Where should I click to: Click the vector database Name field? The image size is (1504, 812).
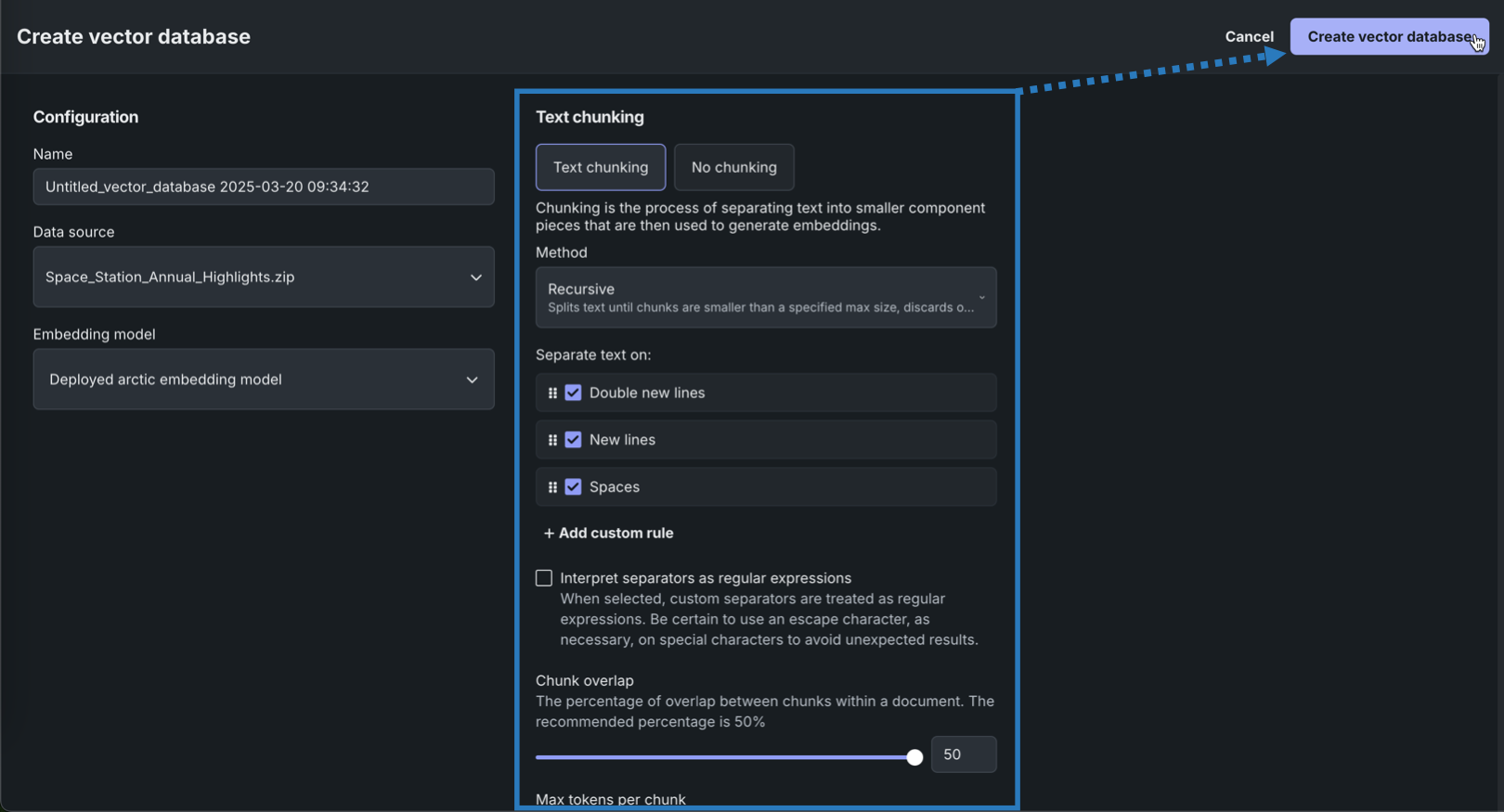coord(264,187)
